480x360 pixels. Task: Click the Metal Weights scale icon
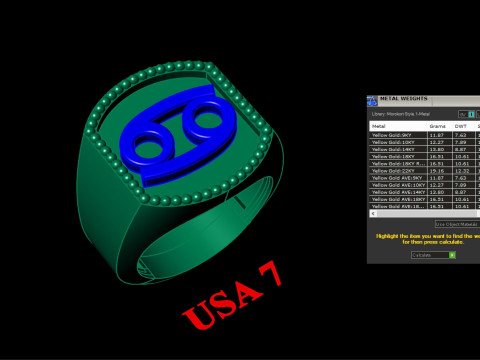click(x=372, y=101)
